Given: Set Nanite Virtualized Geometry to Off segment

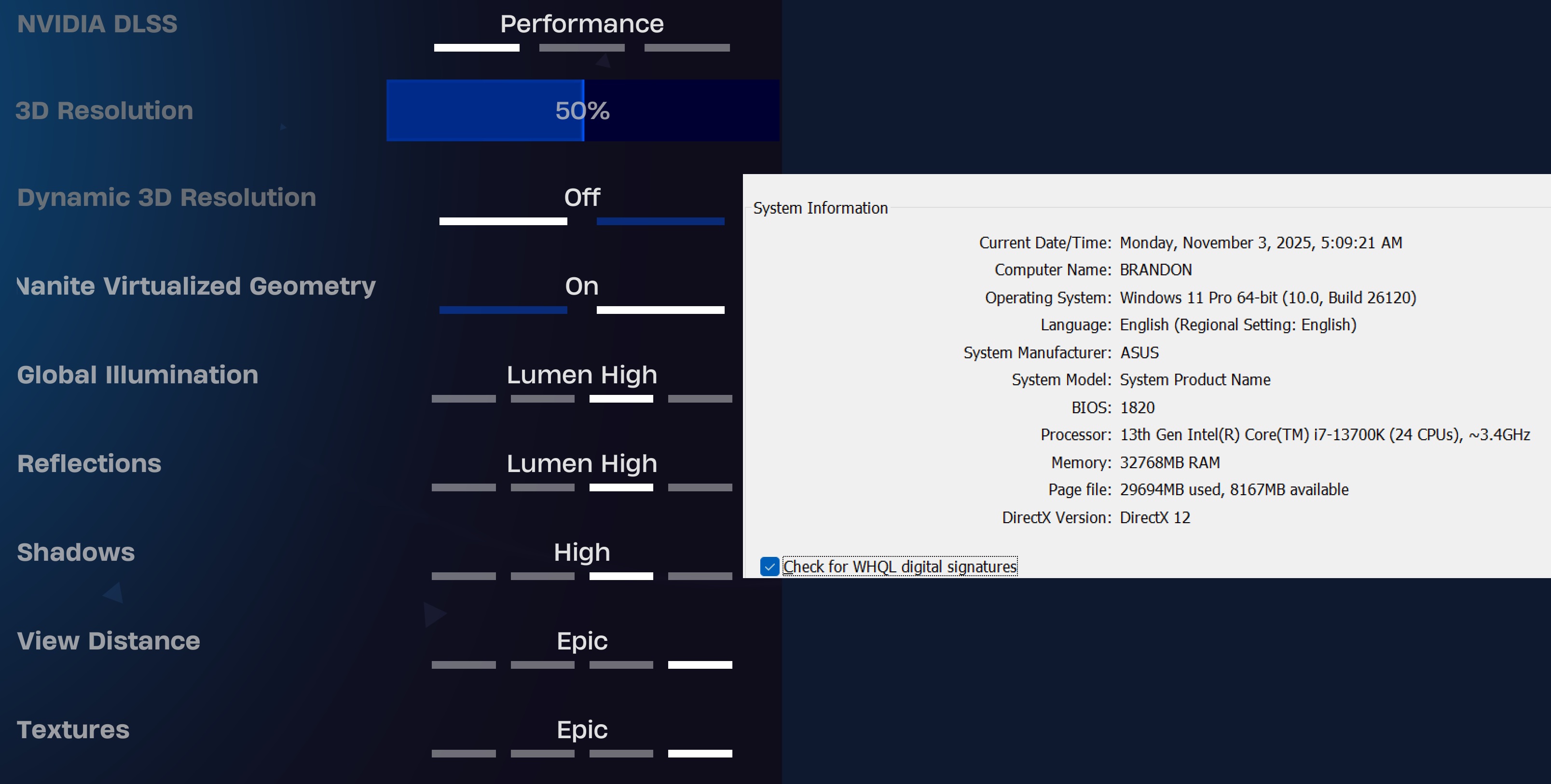Looking at the screenshot, I should click(x=503, y=310).
